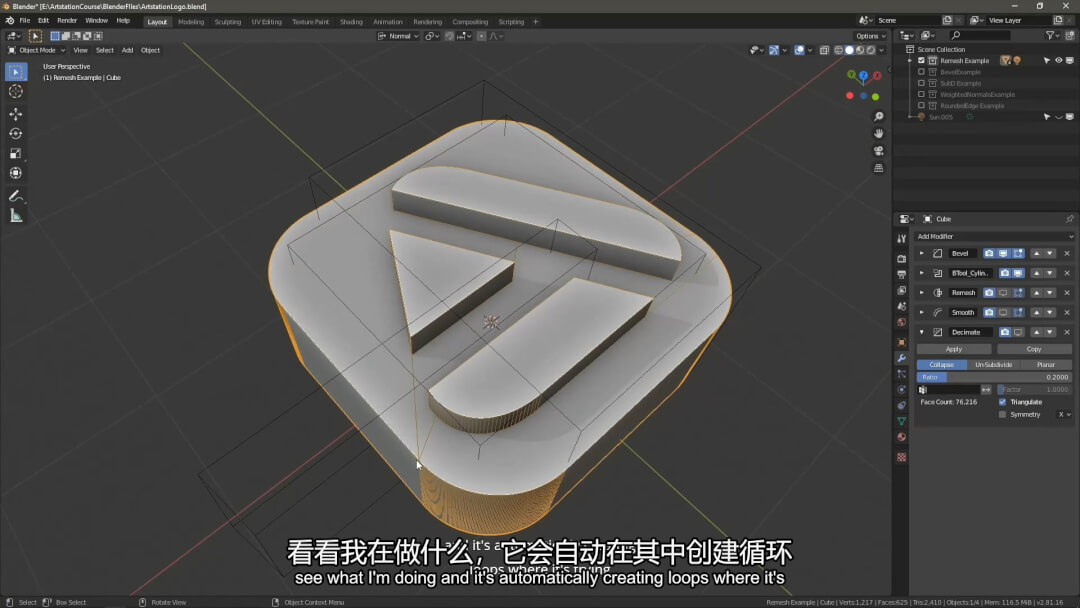Select the Un-Subdivide decimate mode
Viewport: 1080px width, 608px height.
click(x=993, y=365)
